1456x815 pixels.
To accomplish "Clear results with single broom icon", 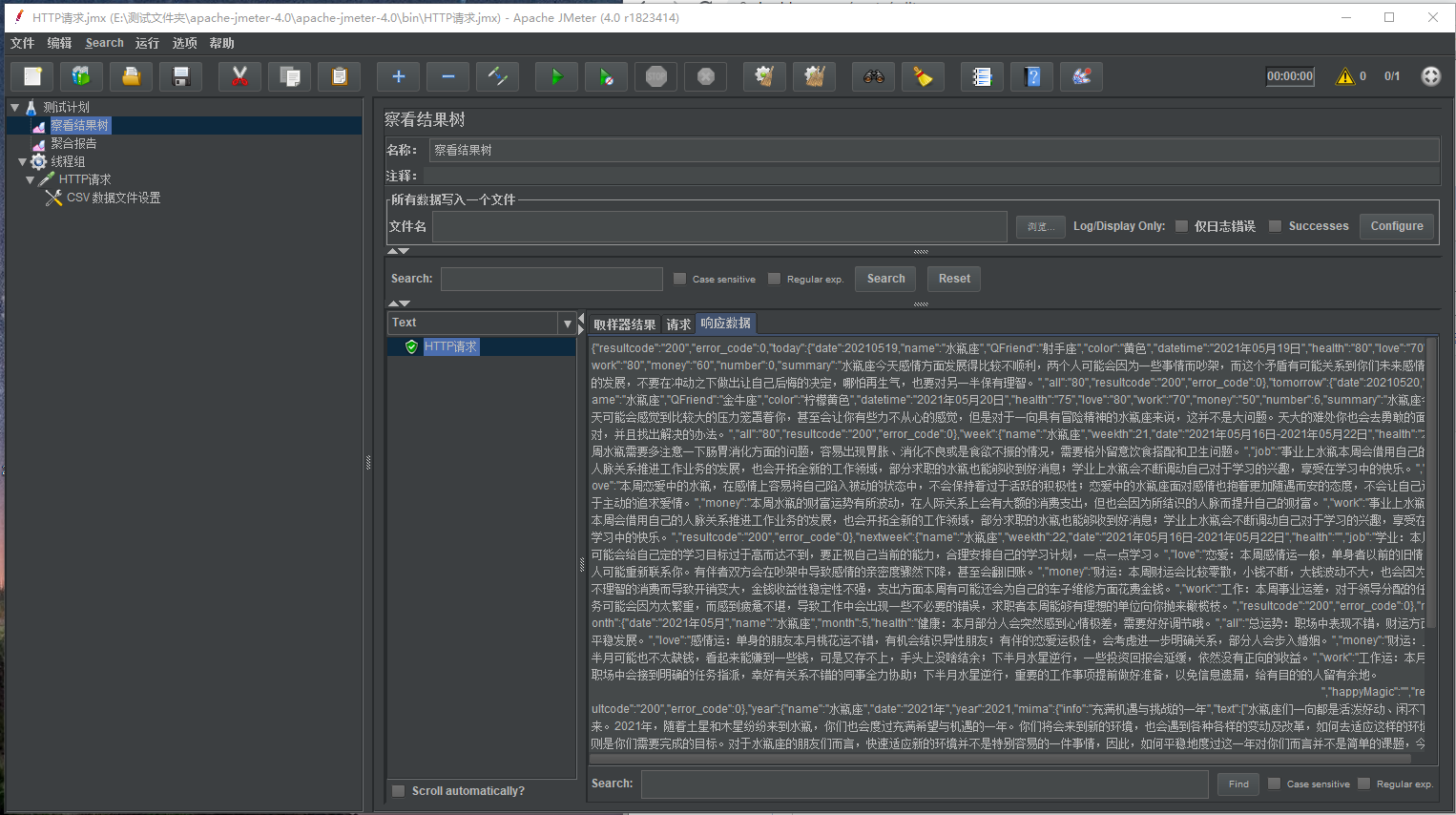I will coord(764,76).
